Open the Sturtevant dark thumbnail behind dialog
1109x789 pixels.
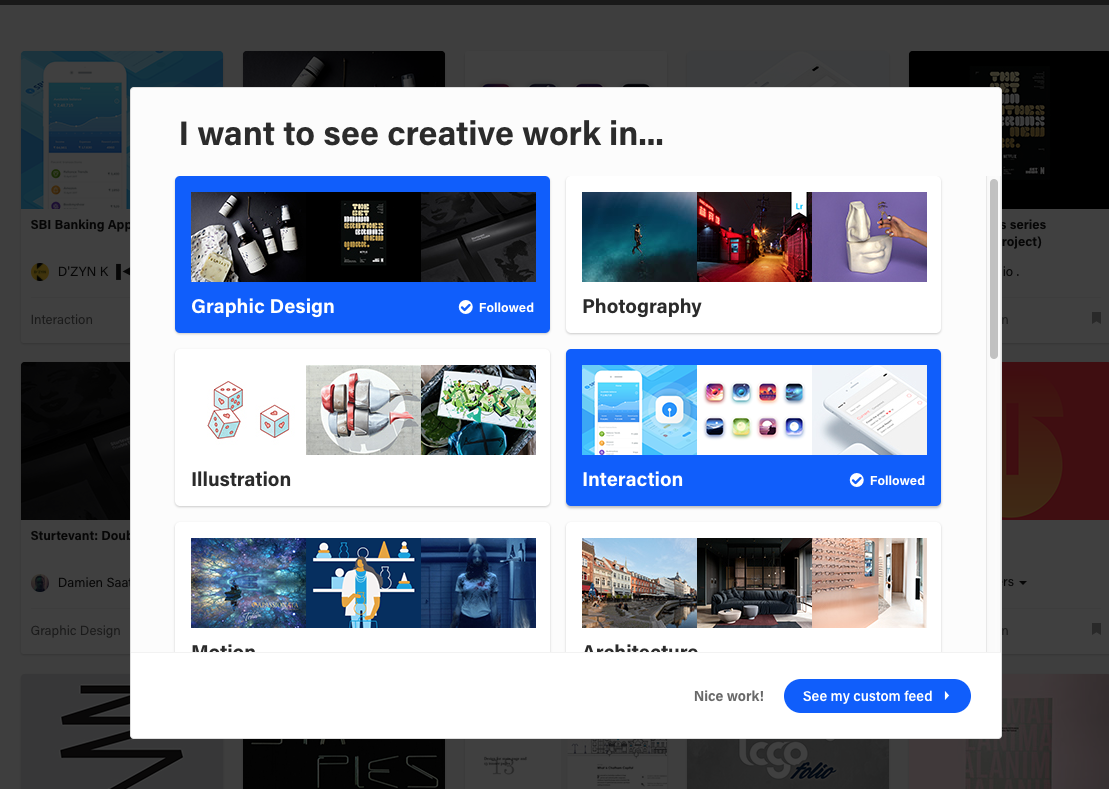pos(76,441)
